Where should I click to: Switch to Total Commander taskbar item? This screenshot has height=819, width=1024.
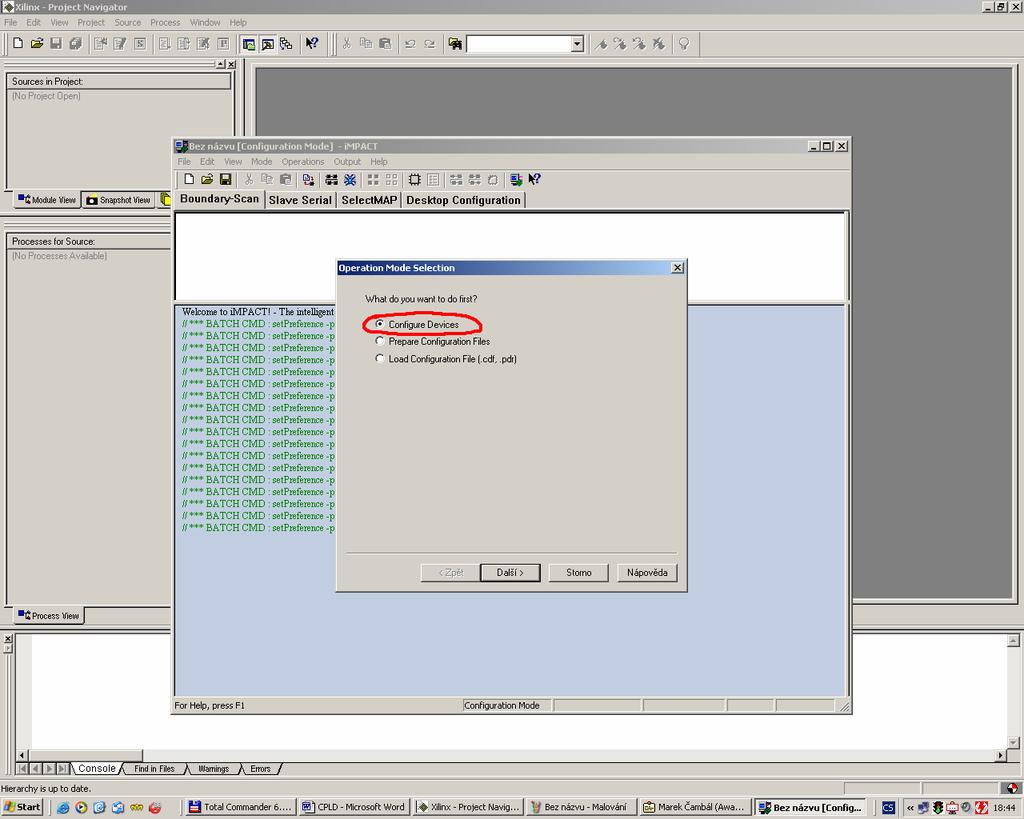click(x=240, y=807)
